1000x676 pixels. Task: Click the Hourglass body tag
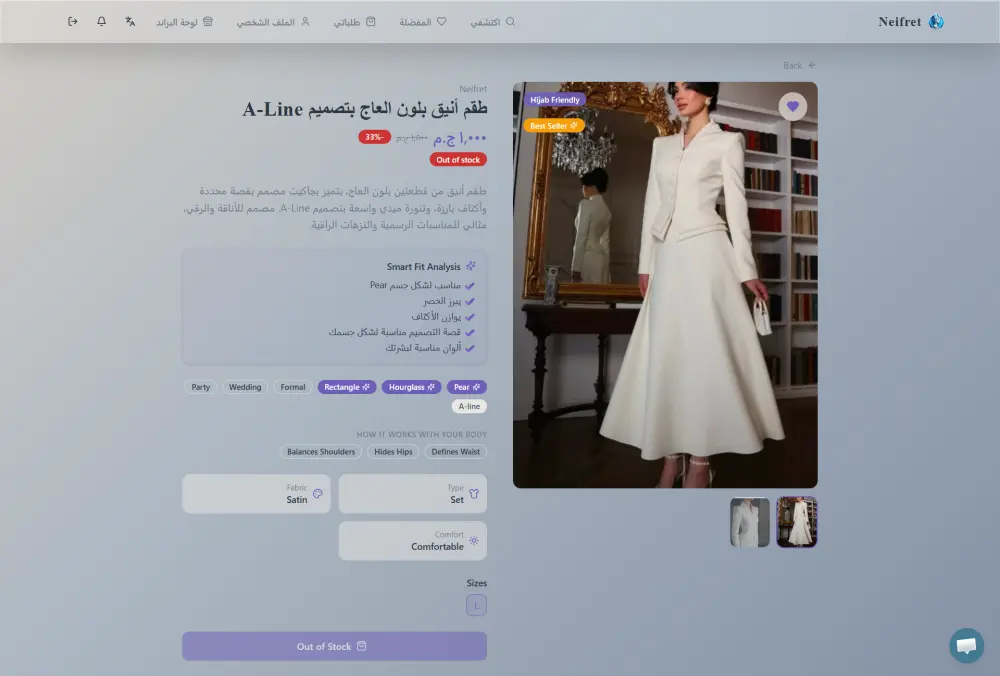click(x=411, y=387)
